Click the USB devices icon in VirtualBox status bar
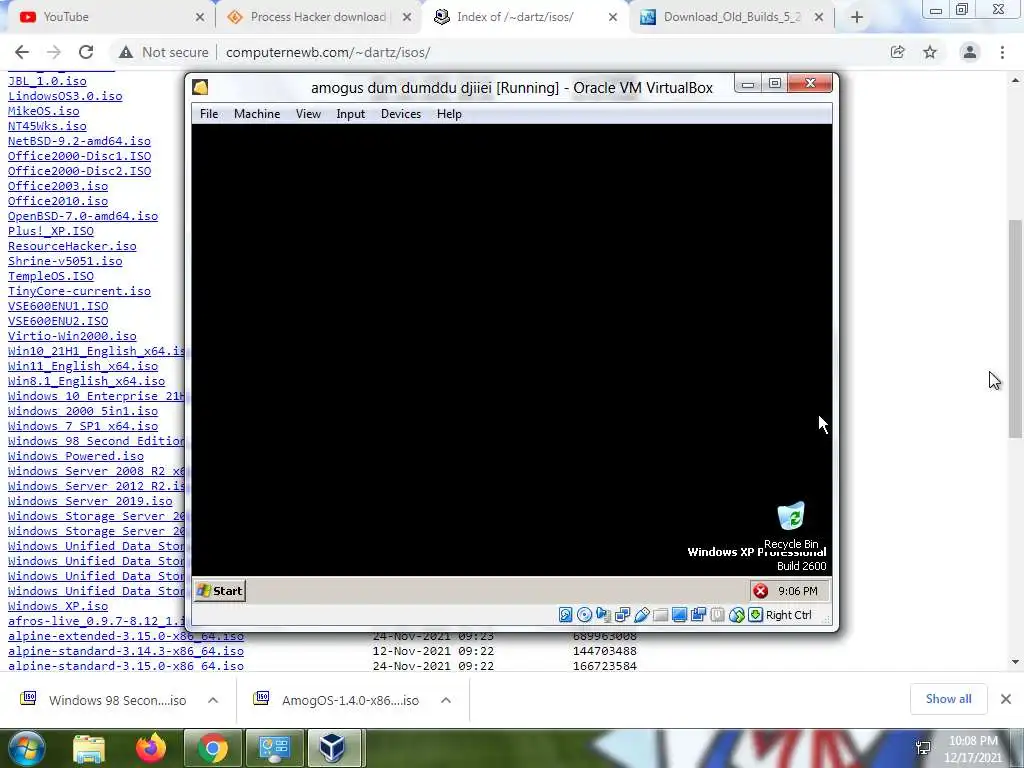 pos(641,615)
